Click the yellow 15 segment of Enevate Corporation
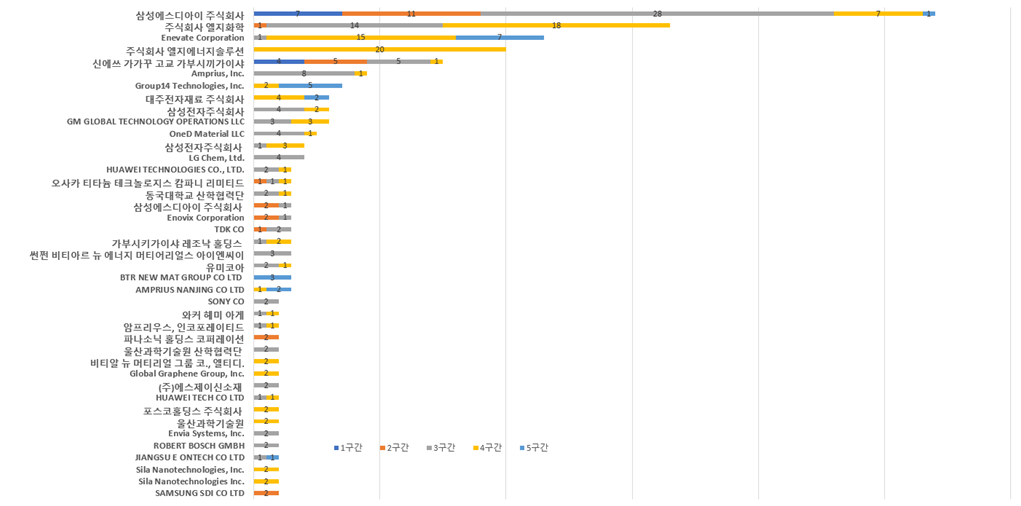This screenshot has width=1021, height=506. [361, 37]
